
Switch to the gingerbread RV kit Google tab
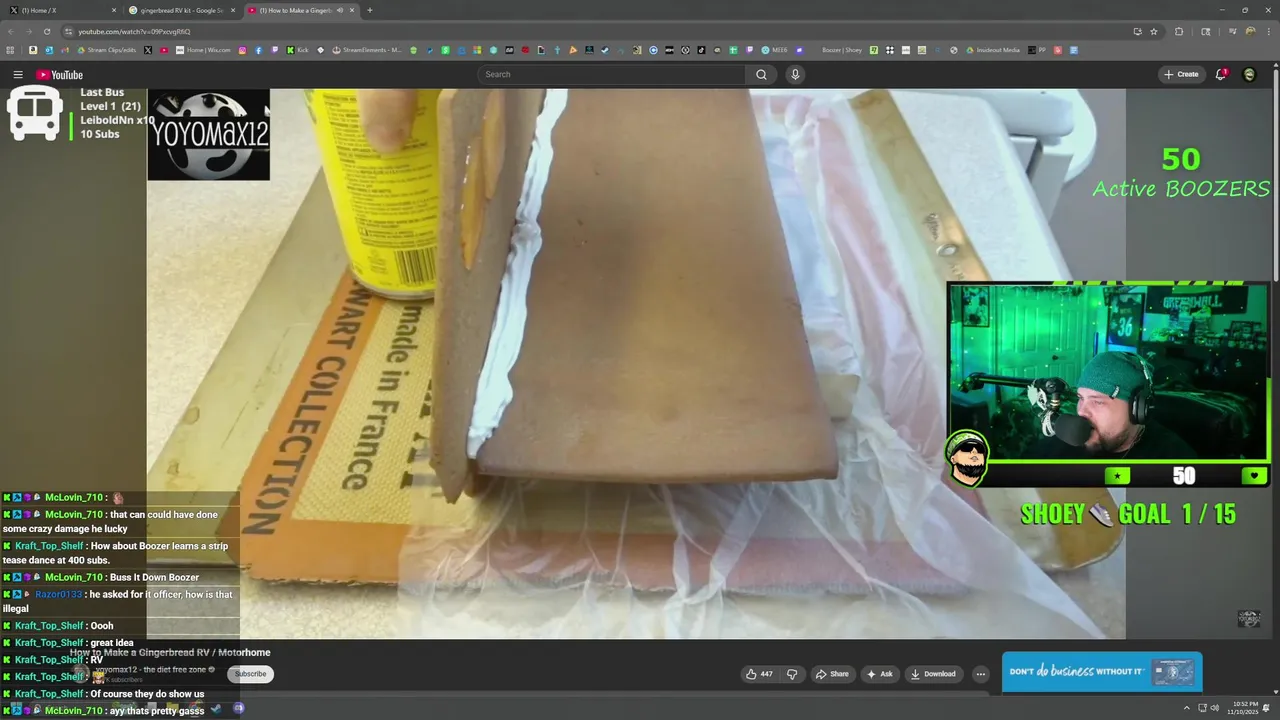pyautogui.click(x=180, y=10)
